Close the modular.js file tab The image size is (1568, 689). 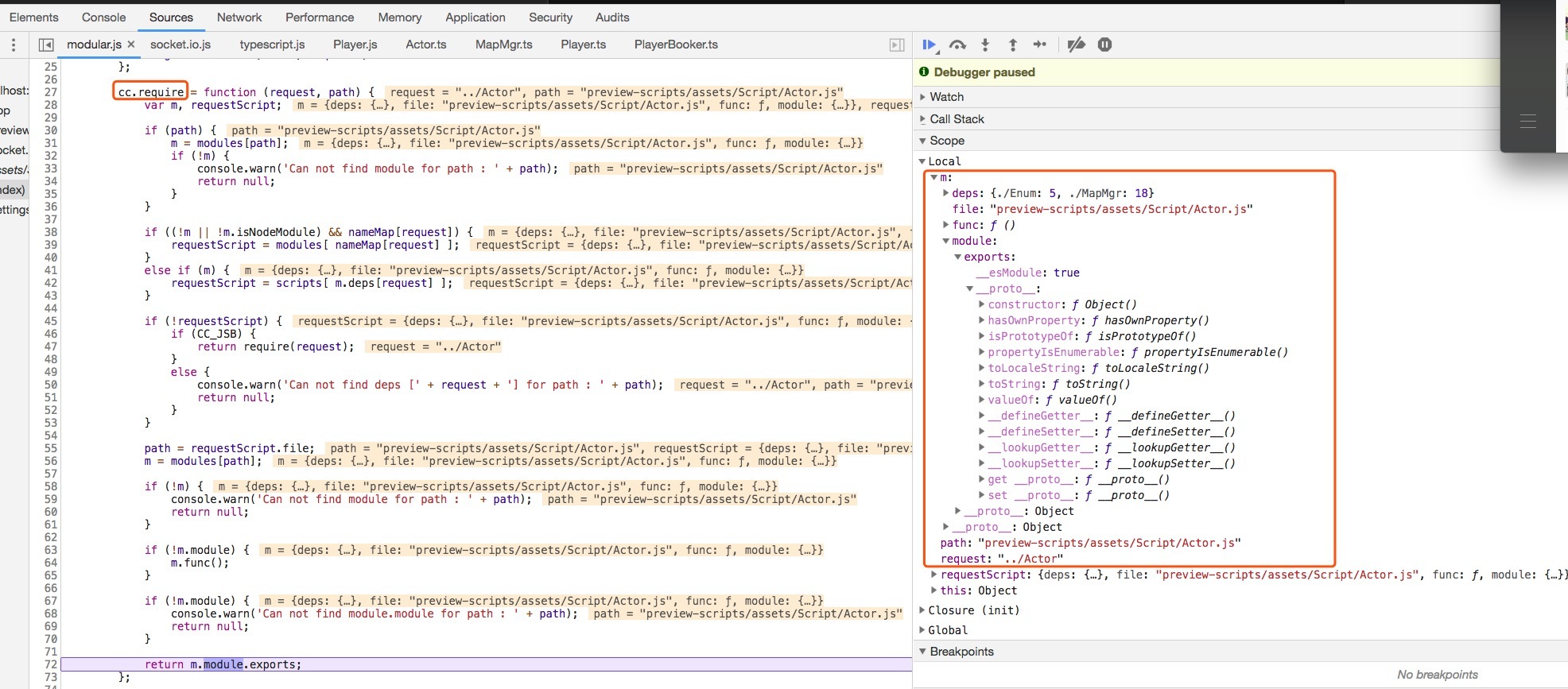131,45
